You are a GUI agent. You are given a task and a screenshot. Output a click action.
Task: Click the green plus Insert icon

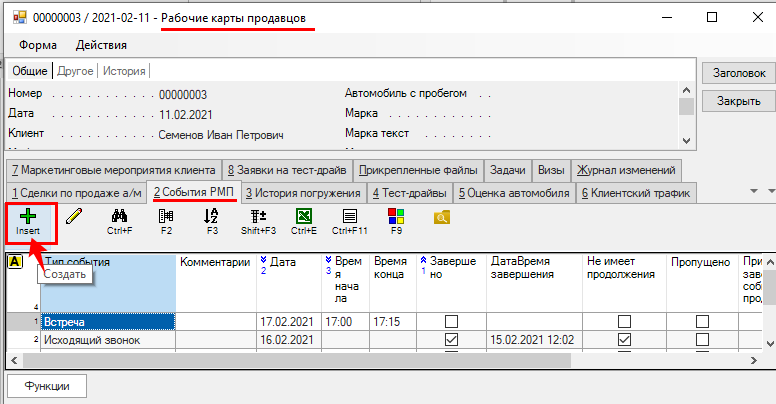coord(28,216)
